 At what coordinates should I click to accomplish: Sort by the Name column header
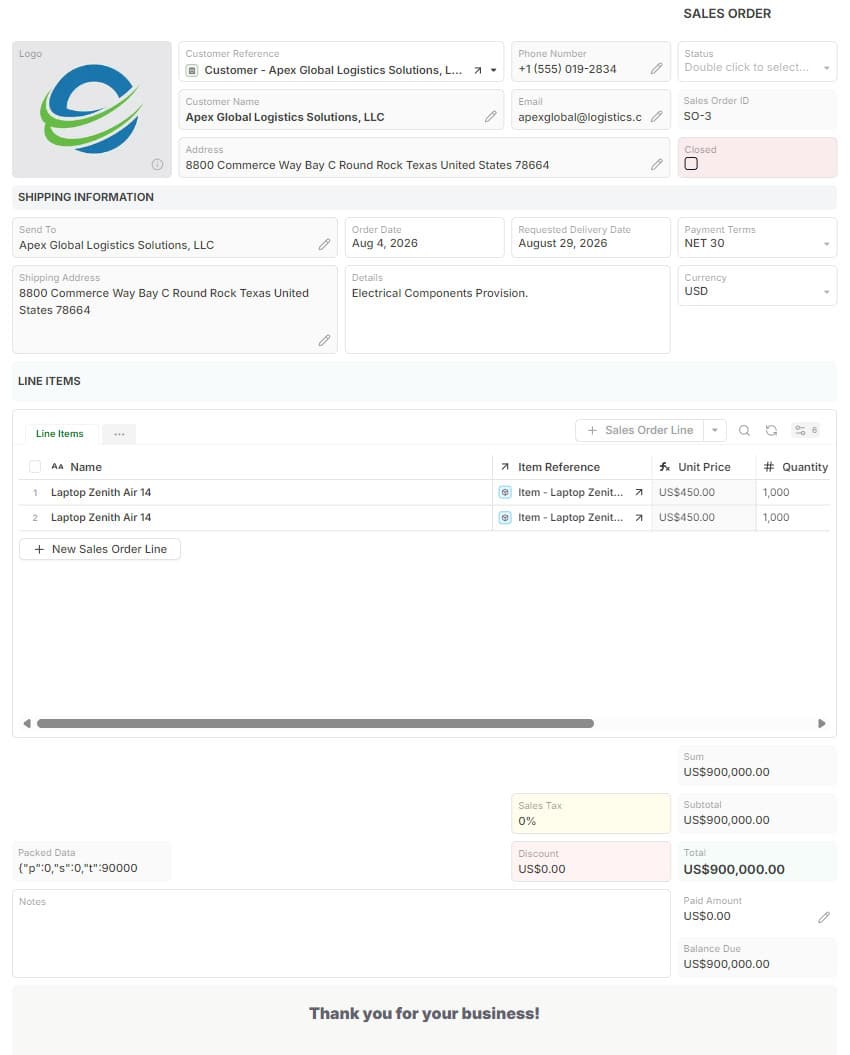(86, 467)
